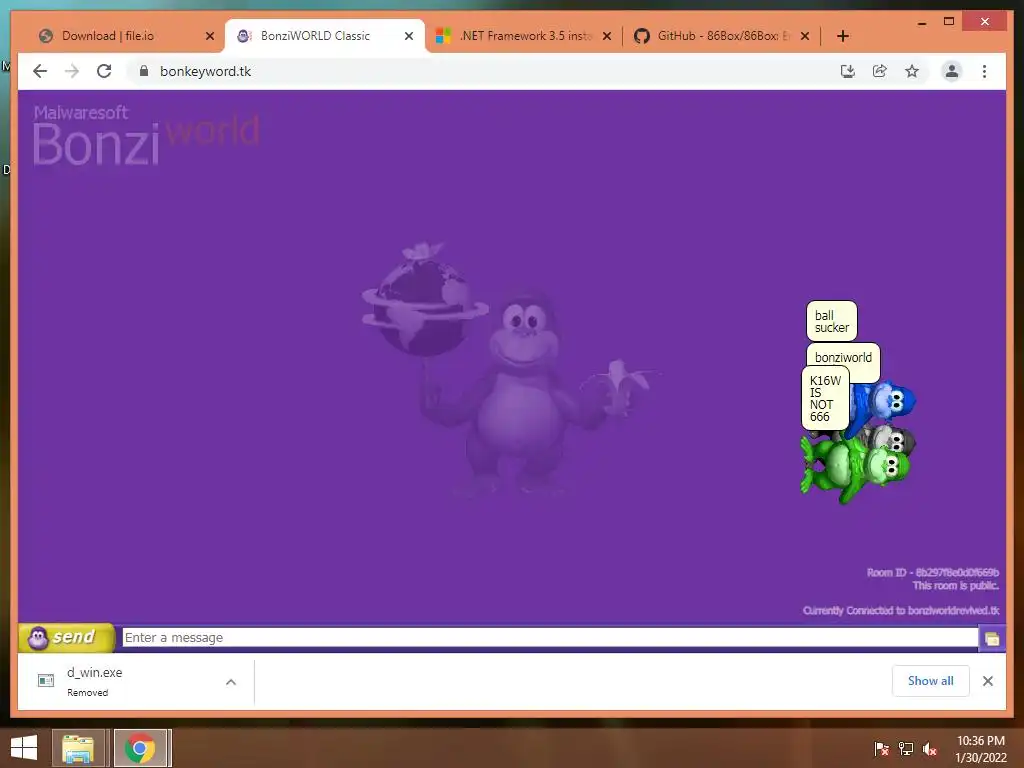Click the Chrome taskbar icon

coord(140,748)
